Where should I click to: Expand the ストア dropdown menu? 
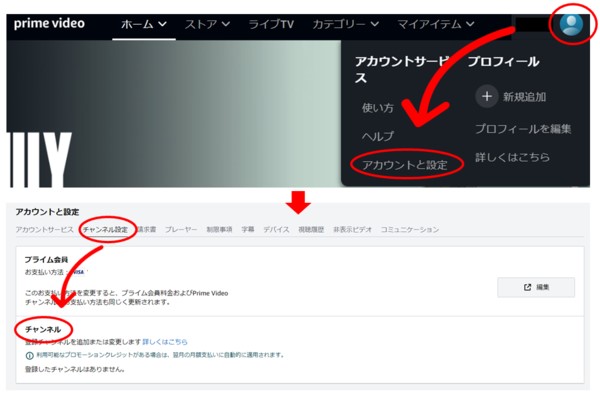(x=207, y=24)
